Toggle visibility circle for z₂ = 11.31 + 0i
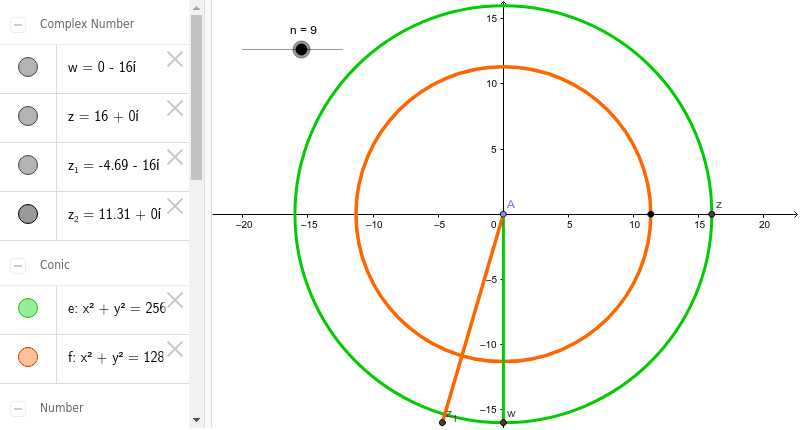The width and height of the screenshot is (800, 430). coord(28,214)
